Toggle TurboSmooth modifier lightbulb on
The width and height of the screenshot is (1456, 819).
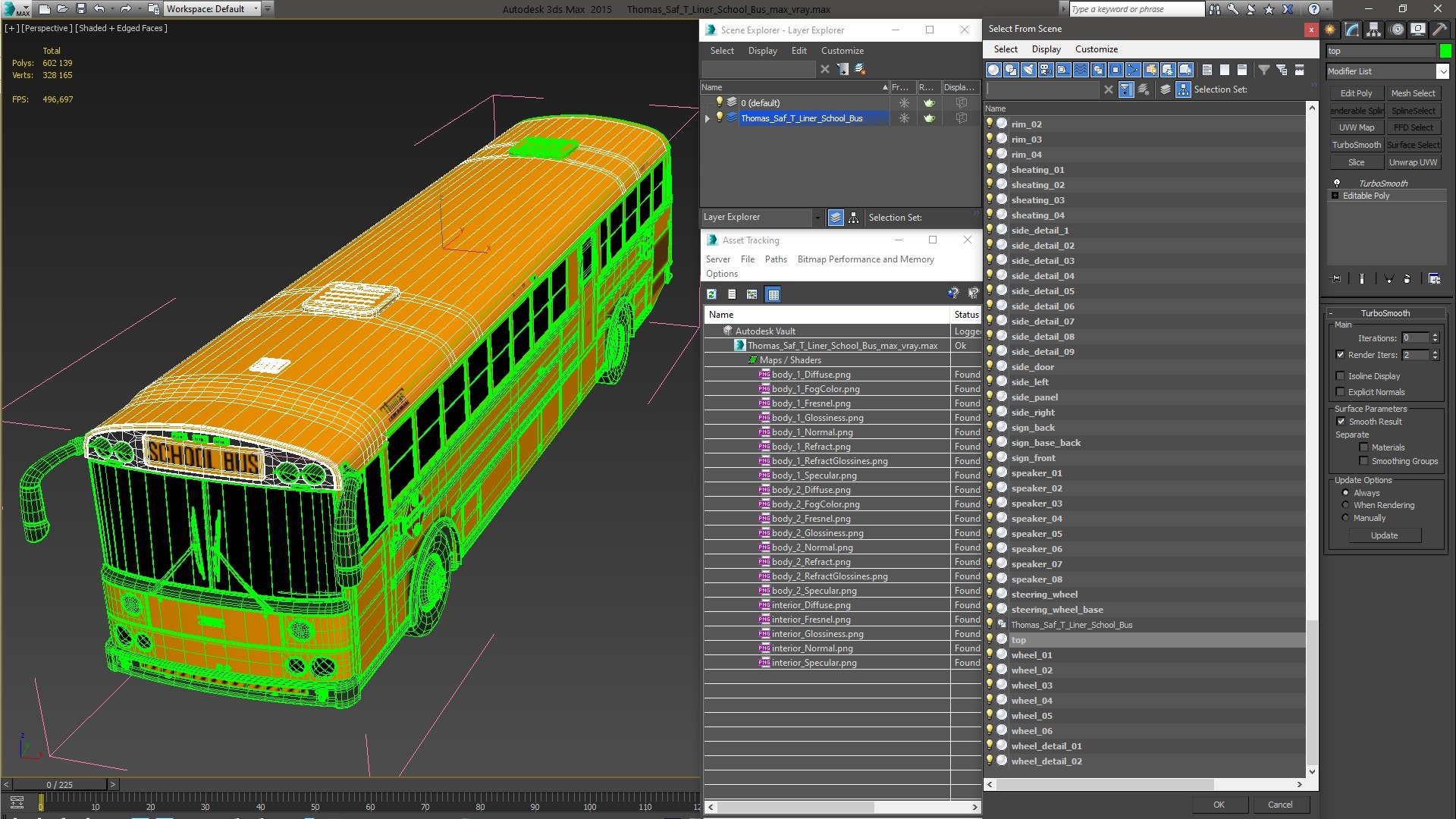coord(1337,183)
